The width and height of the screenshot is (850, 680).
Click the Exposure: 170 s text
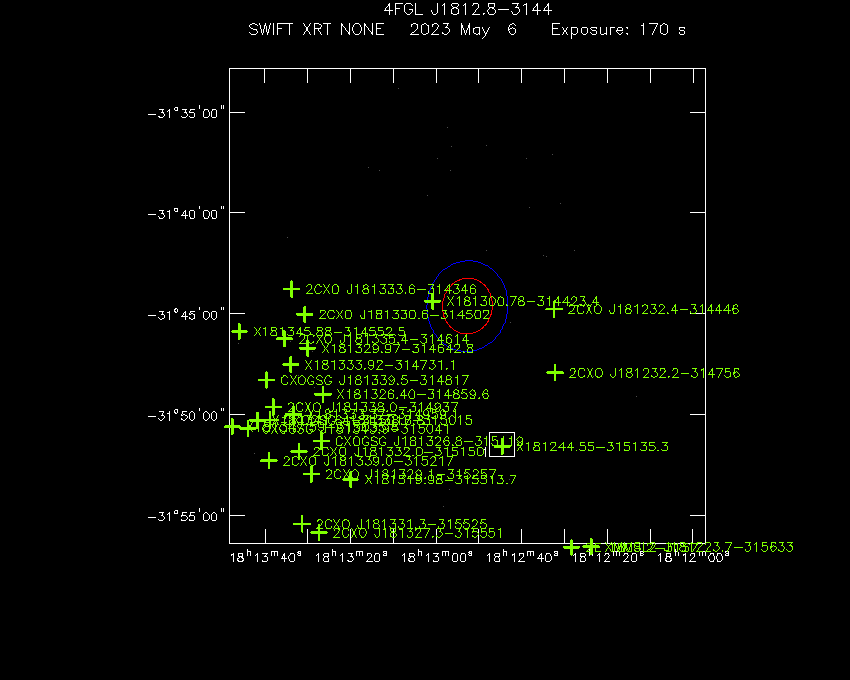pyautogui.click(x=619, y=29)
